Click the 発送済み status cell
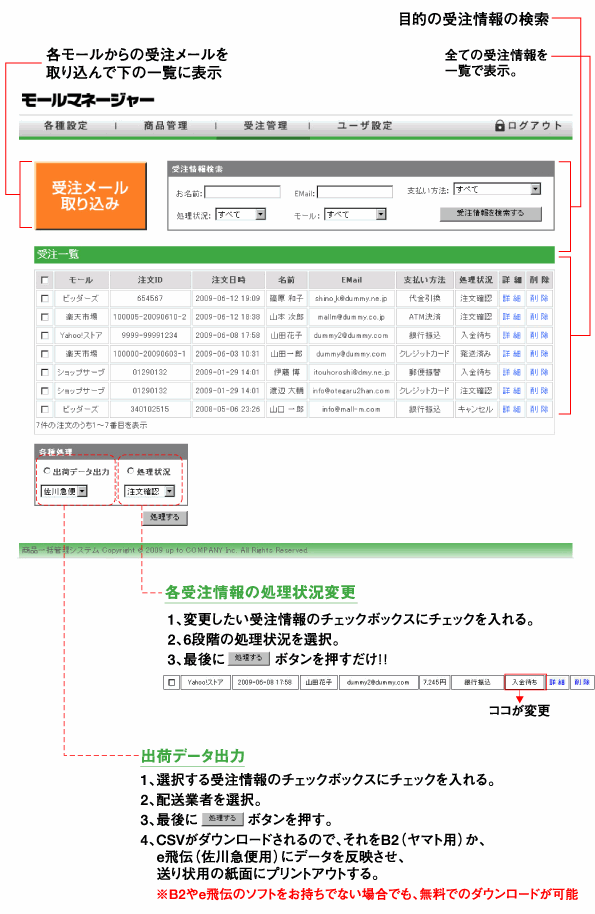Screen dimensions: 595x914 pos(476,354)
